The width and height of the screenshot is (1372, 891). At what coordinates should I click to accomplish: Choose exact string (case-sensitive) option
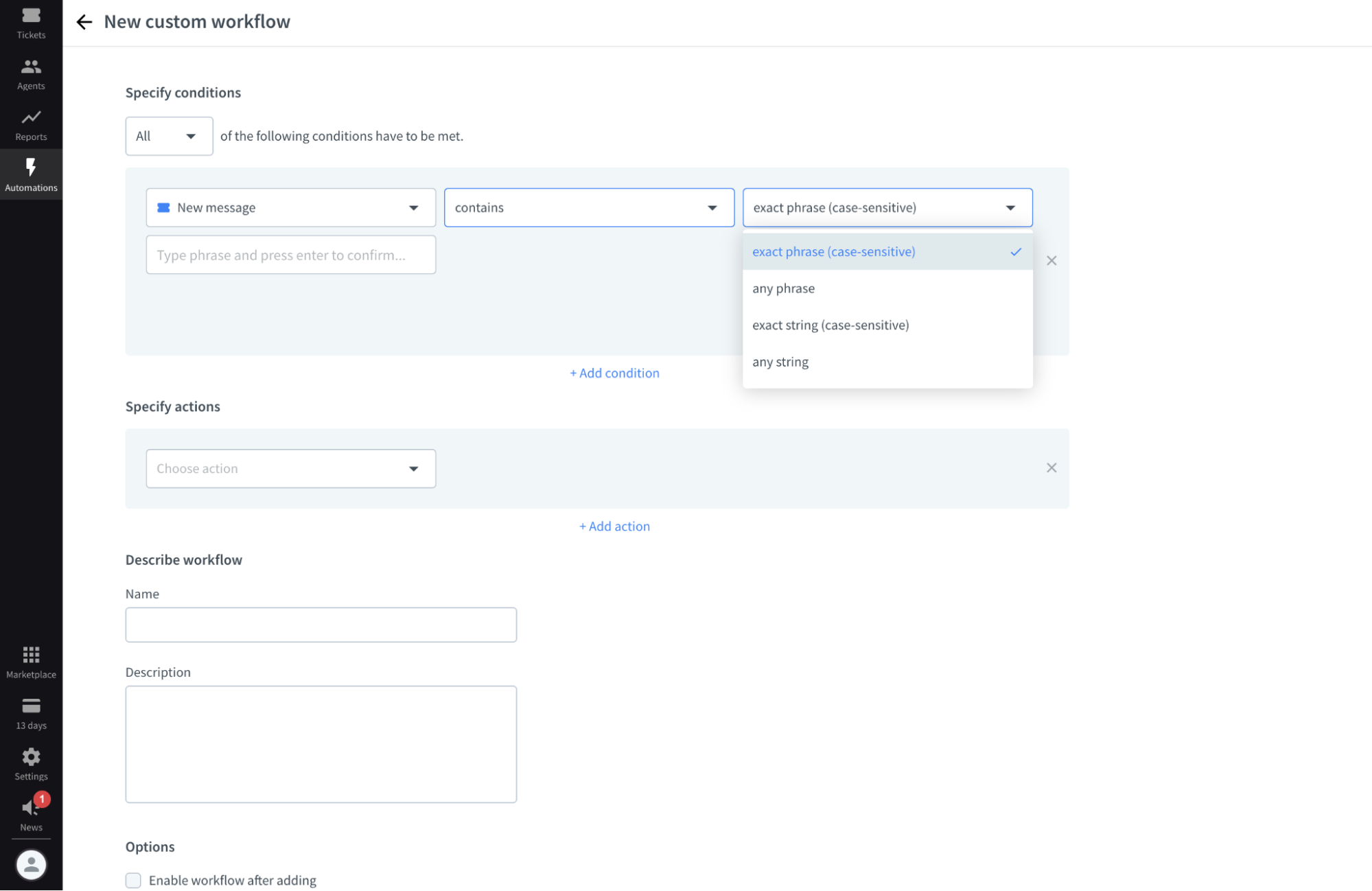830,324
